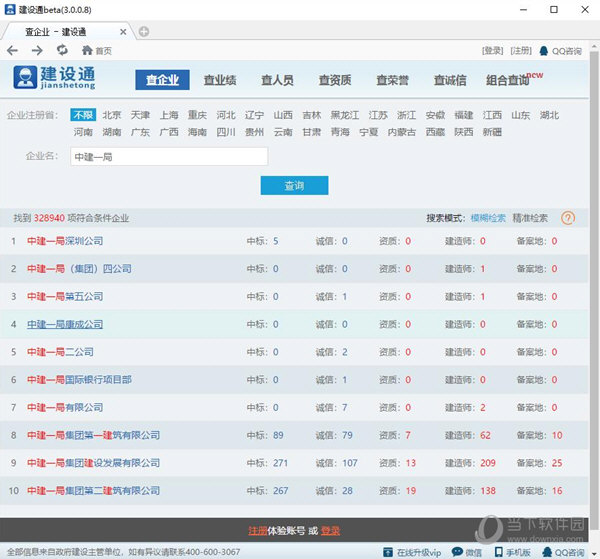
Task: Open 在线升级vip in status bar
Action: coord(412,552)
